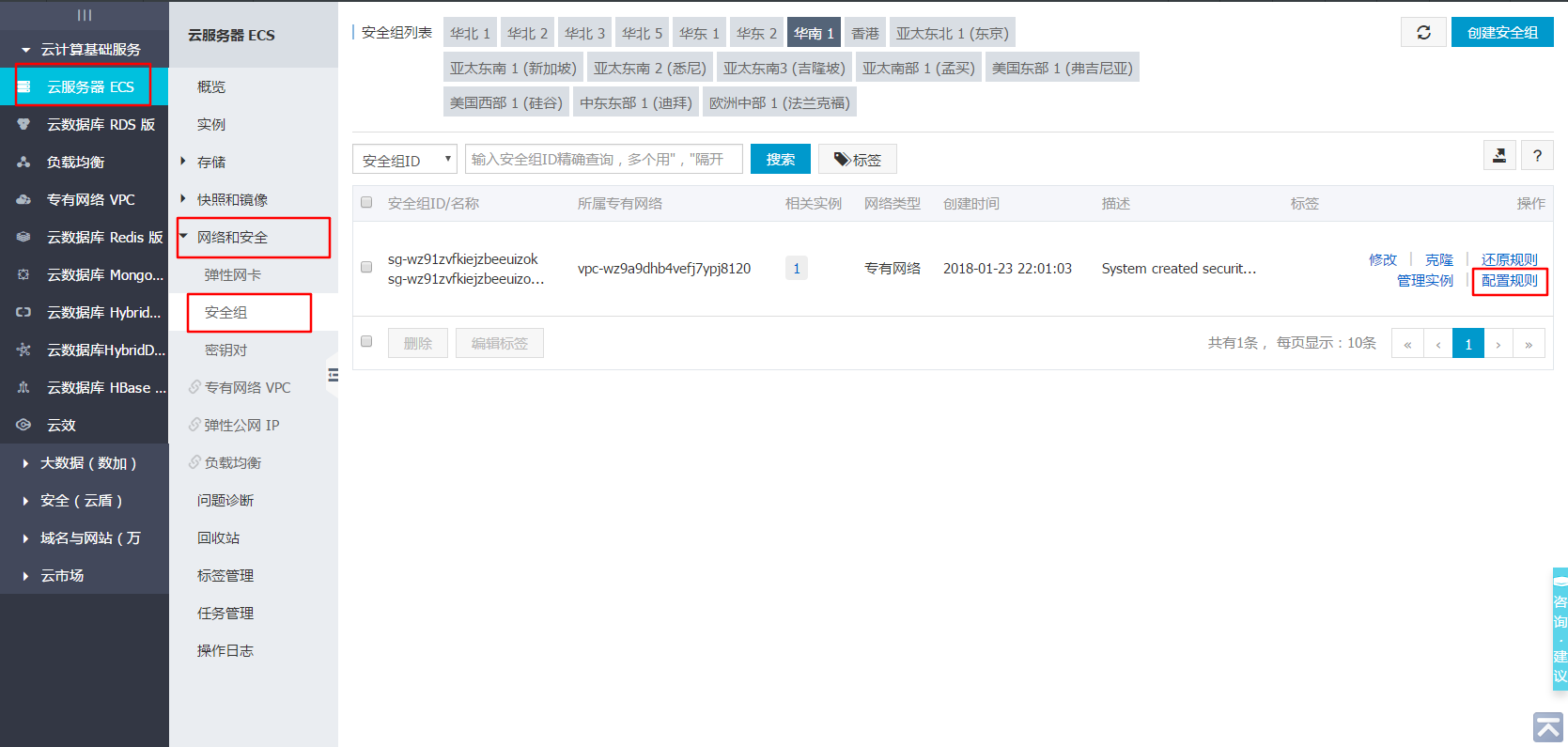Click the 专有网络 VPC cloud icon
The height and width of the screenshot is (747, 1568).
point(24,199)
